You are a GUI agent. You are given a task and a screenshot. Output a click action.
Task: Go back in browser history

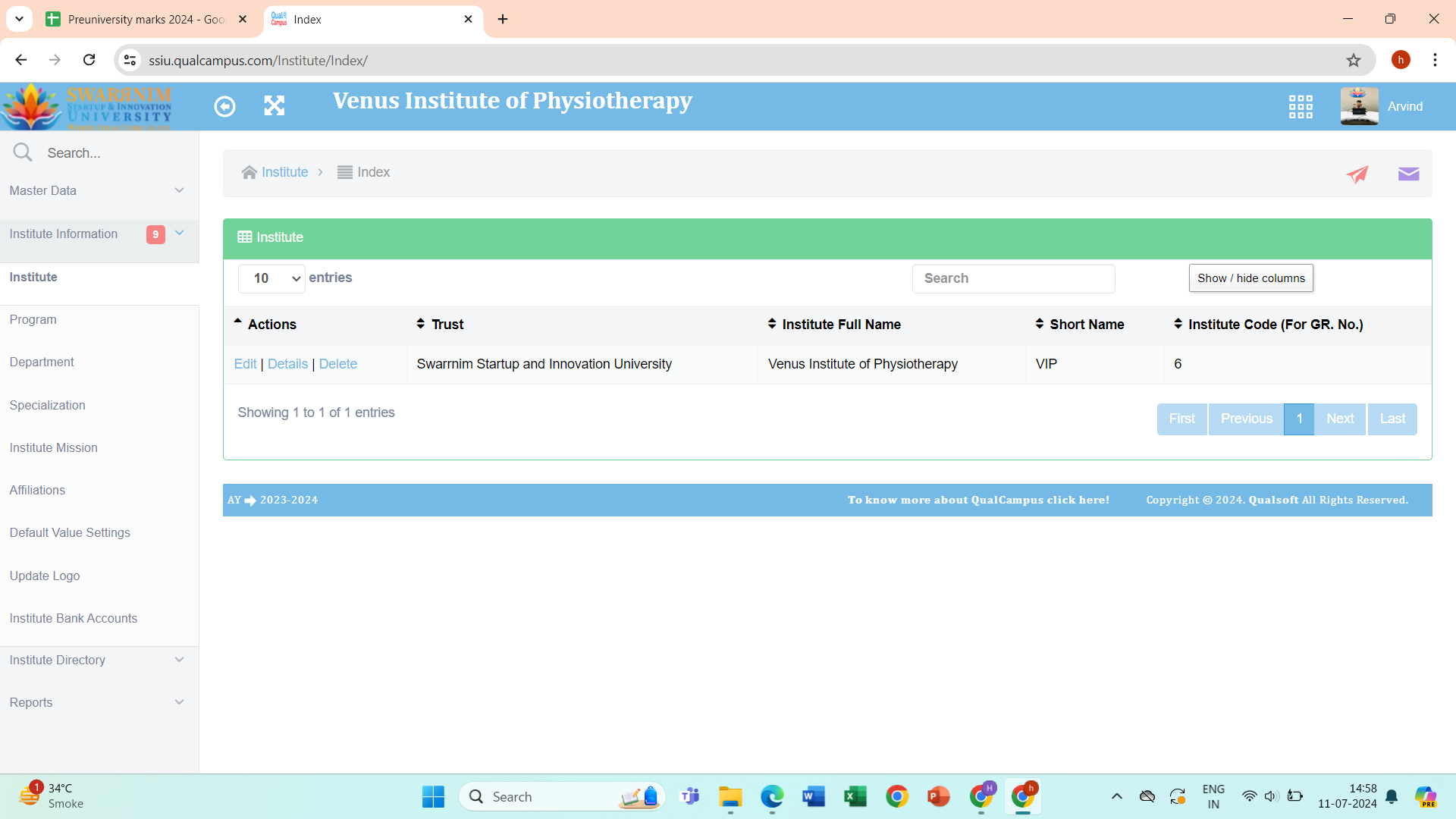(x=21, y=60)
